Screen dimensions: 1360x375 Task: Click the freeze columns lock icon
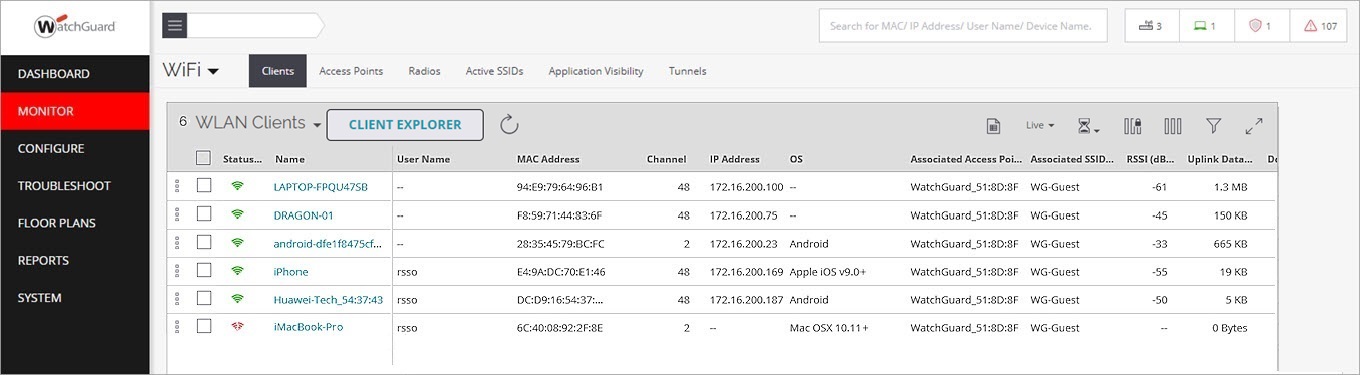point(1133,126)
